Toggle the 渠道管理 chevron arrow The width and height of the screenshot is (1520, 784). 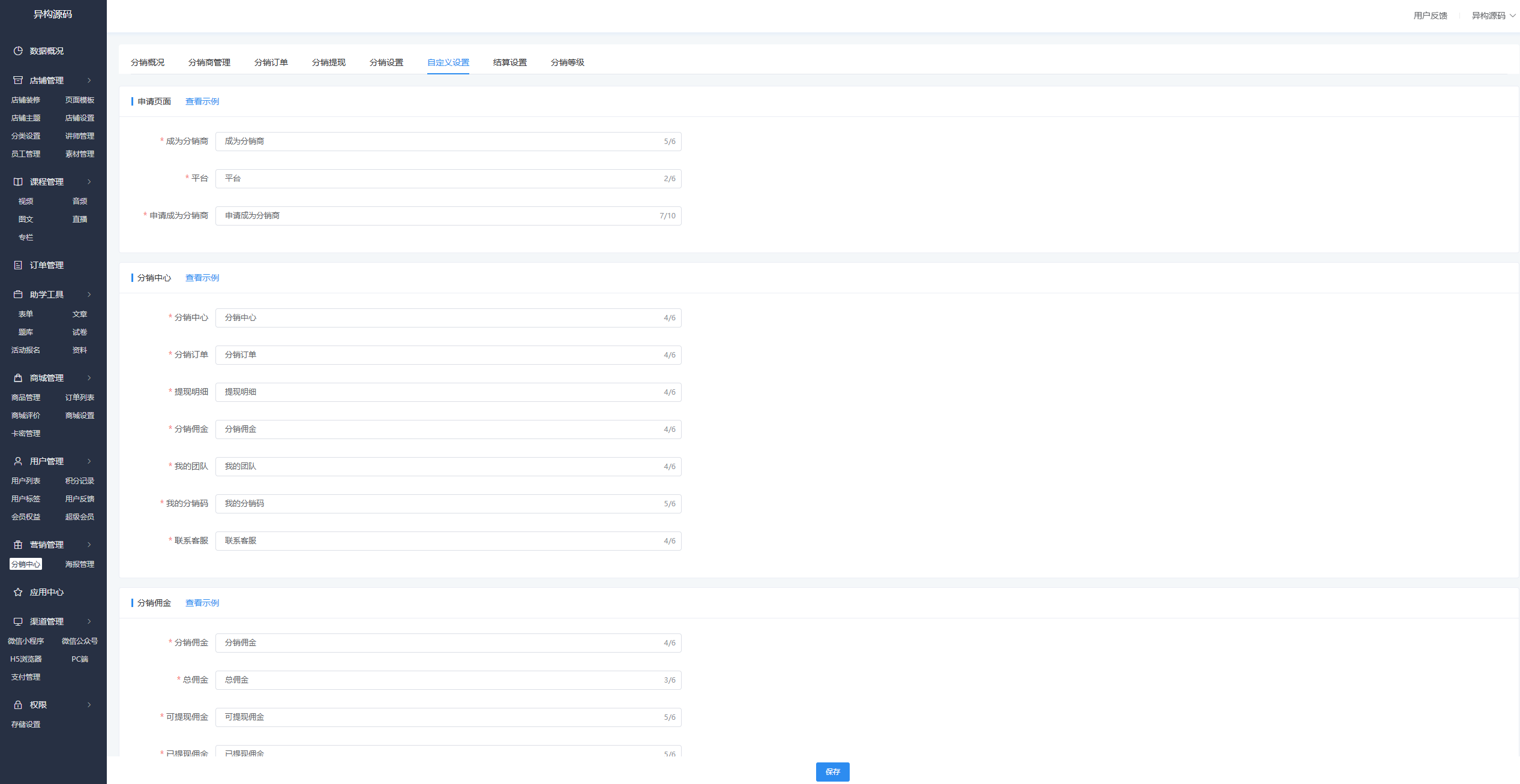[x=89, y=621]
